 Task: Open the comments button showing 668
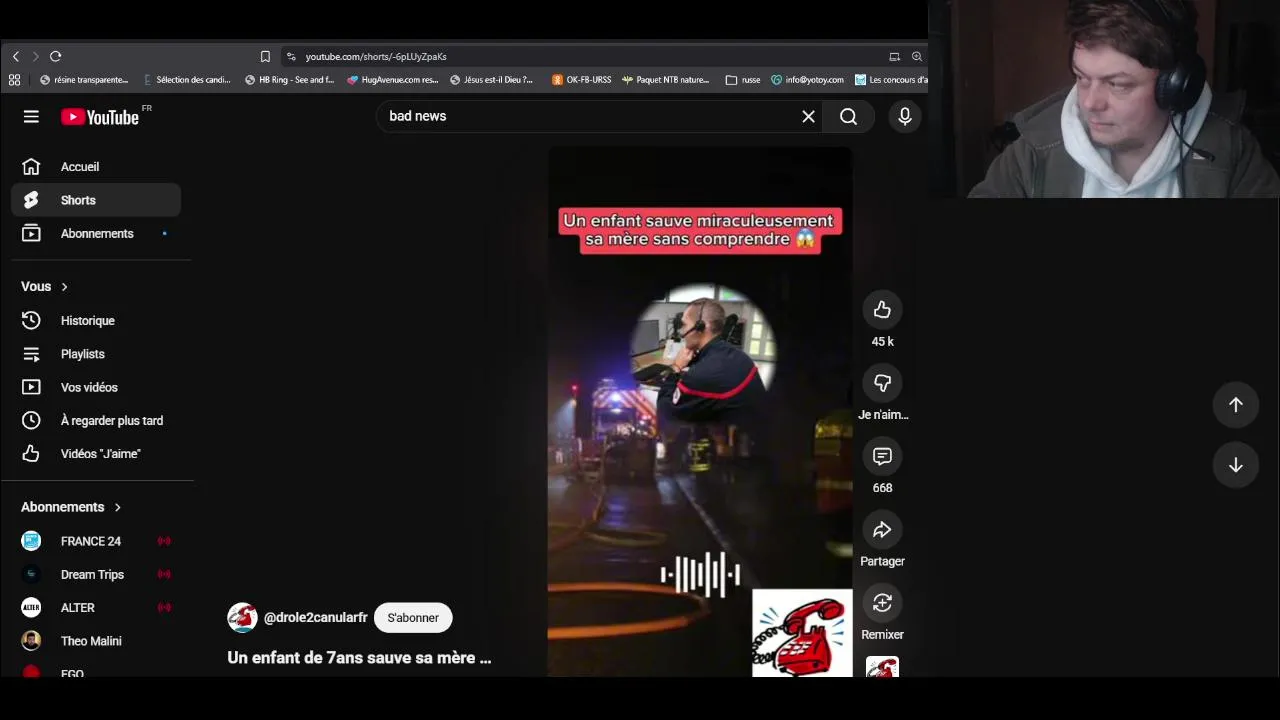click(x=882, y=456)
